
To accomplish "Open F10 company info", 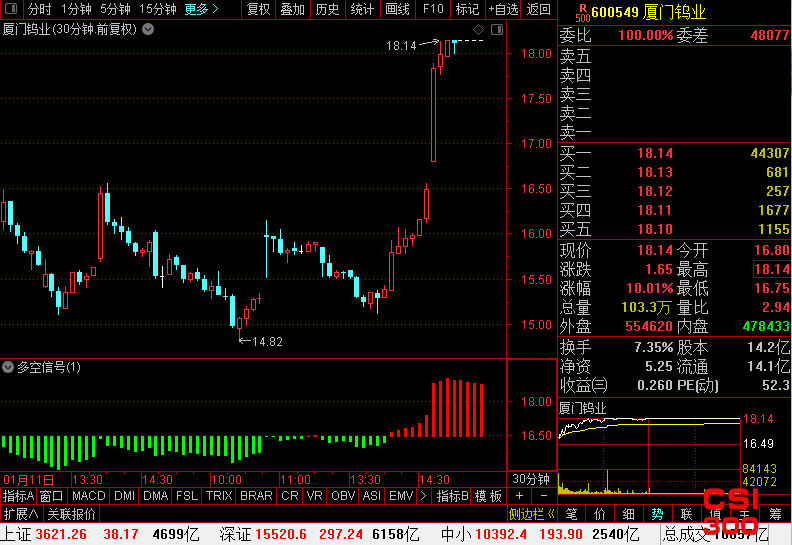I will (433, 9).
